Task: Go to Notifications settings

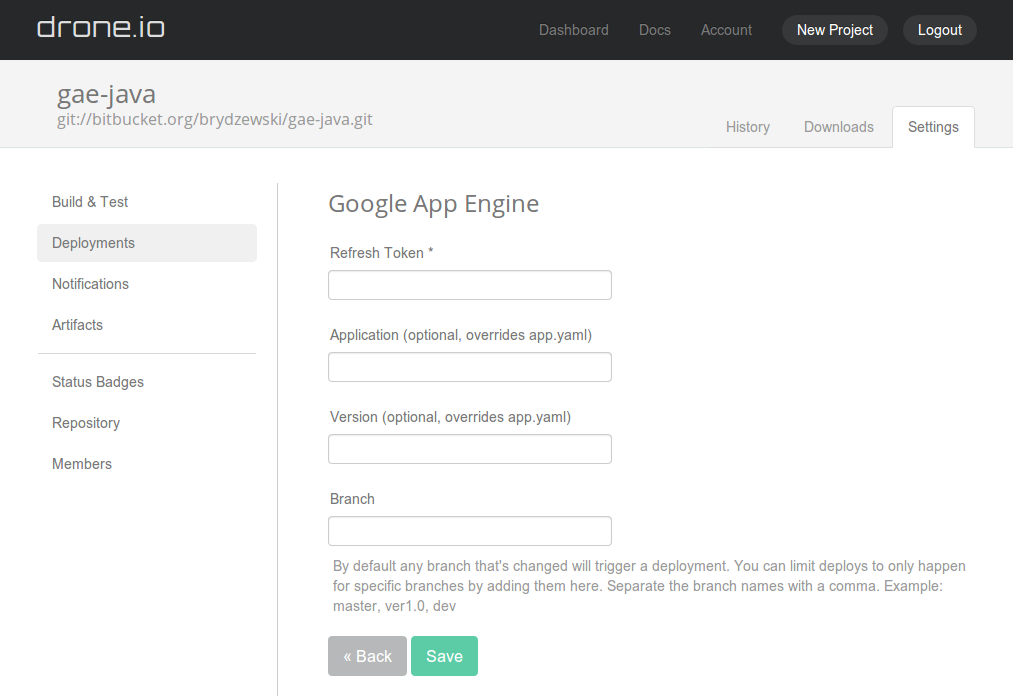Action: tap(90, 284)
